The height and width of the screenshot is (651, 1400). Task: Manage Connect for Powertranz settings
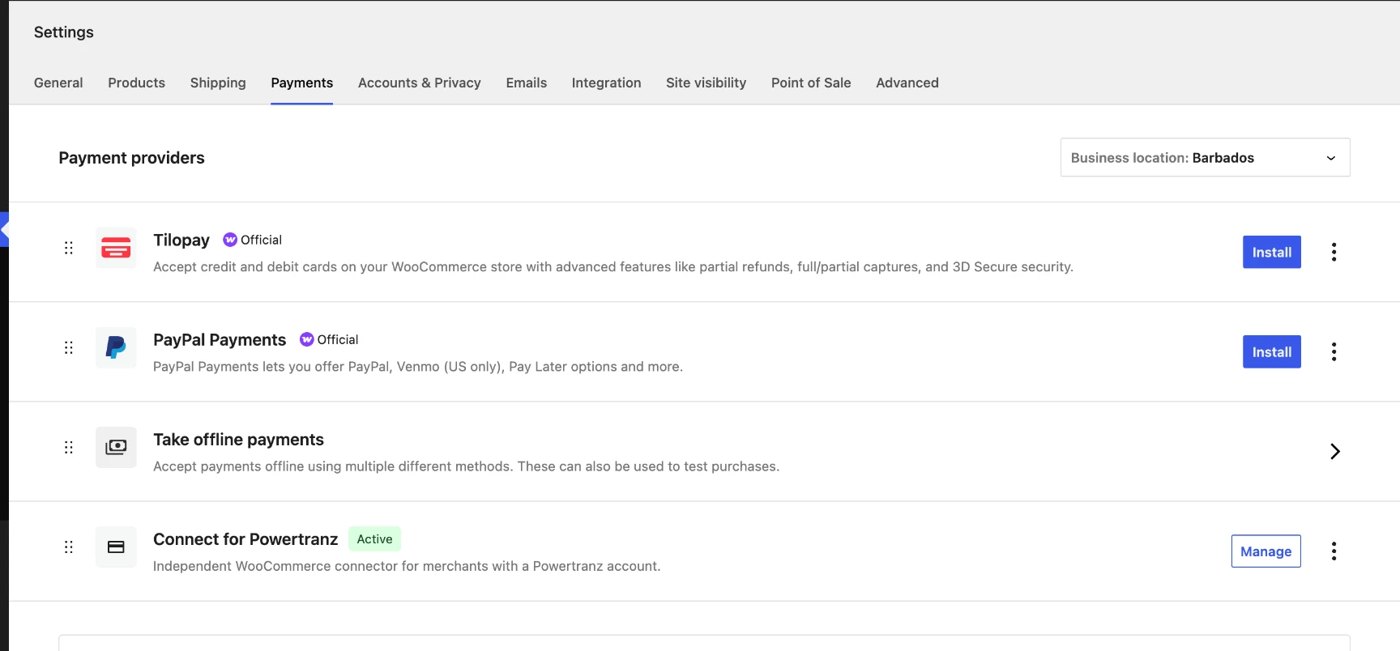click(x=1266, y=551)
